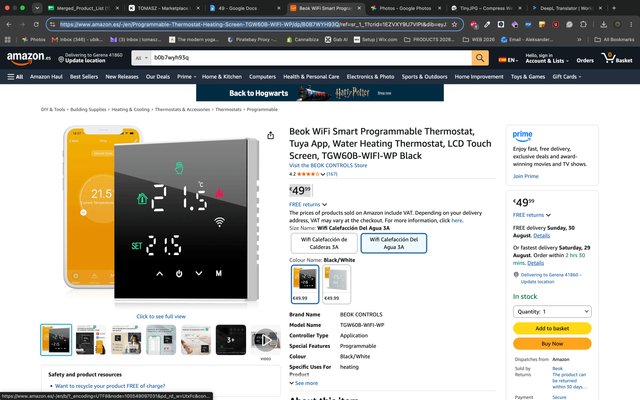Play the product video thumbnail

tap(266, 340)
